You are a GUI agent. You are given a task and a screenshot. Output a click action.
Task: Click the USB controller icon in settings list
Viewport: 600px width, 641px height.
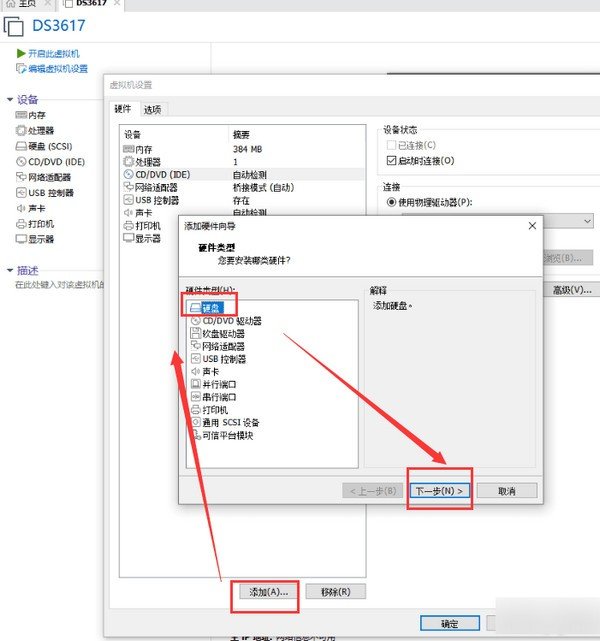point(128,200)
